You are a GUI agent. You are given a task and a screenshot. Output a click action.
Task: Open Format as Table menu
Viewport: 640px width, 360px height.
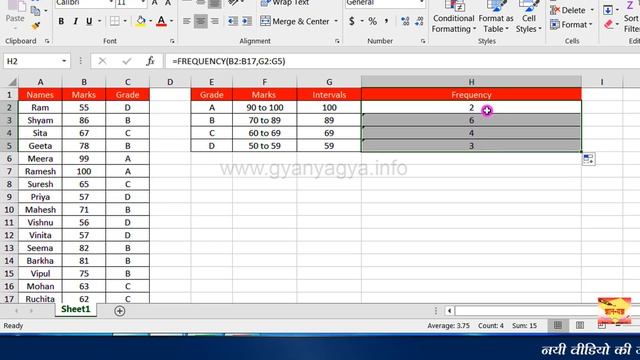coord(496,17)
